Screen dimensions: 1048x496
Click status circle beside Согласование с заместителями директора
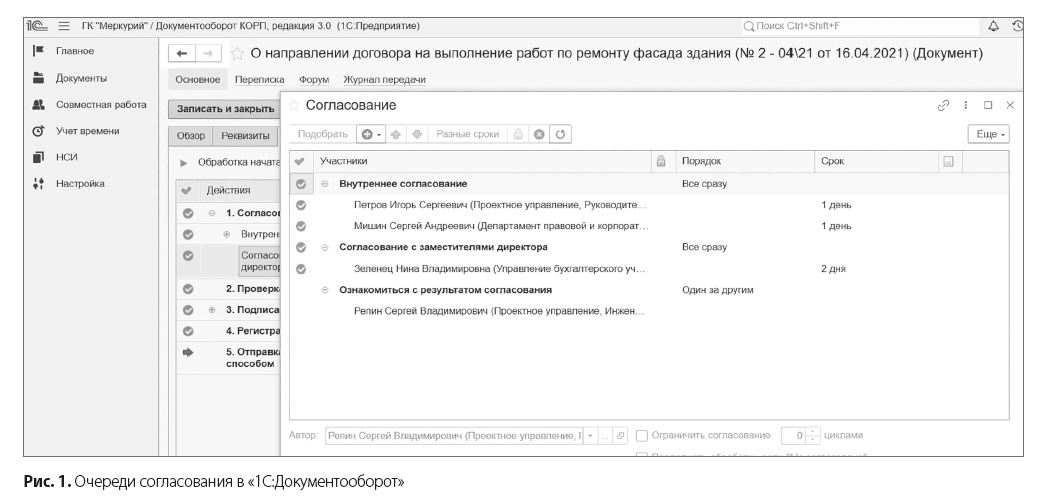pyautogui.click(x=301, y=247)
